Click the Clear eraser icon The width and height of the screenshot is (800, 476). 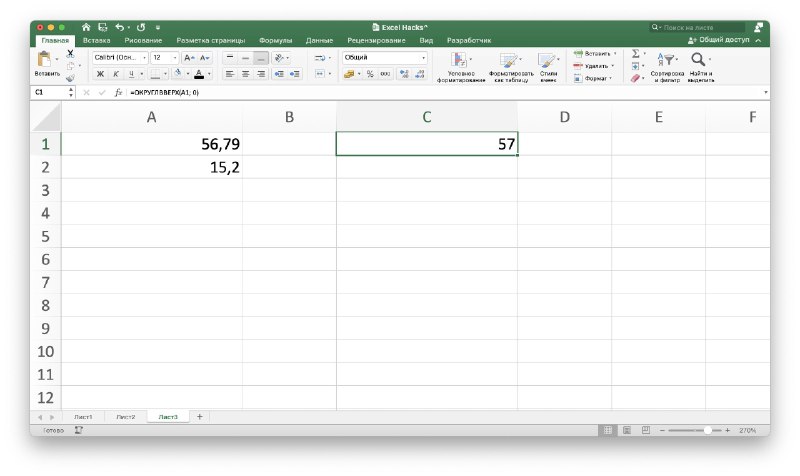pyautogui.click(x=636, y=78)
